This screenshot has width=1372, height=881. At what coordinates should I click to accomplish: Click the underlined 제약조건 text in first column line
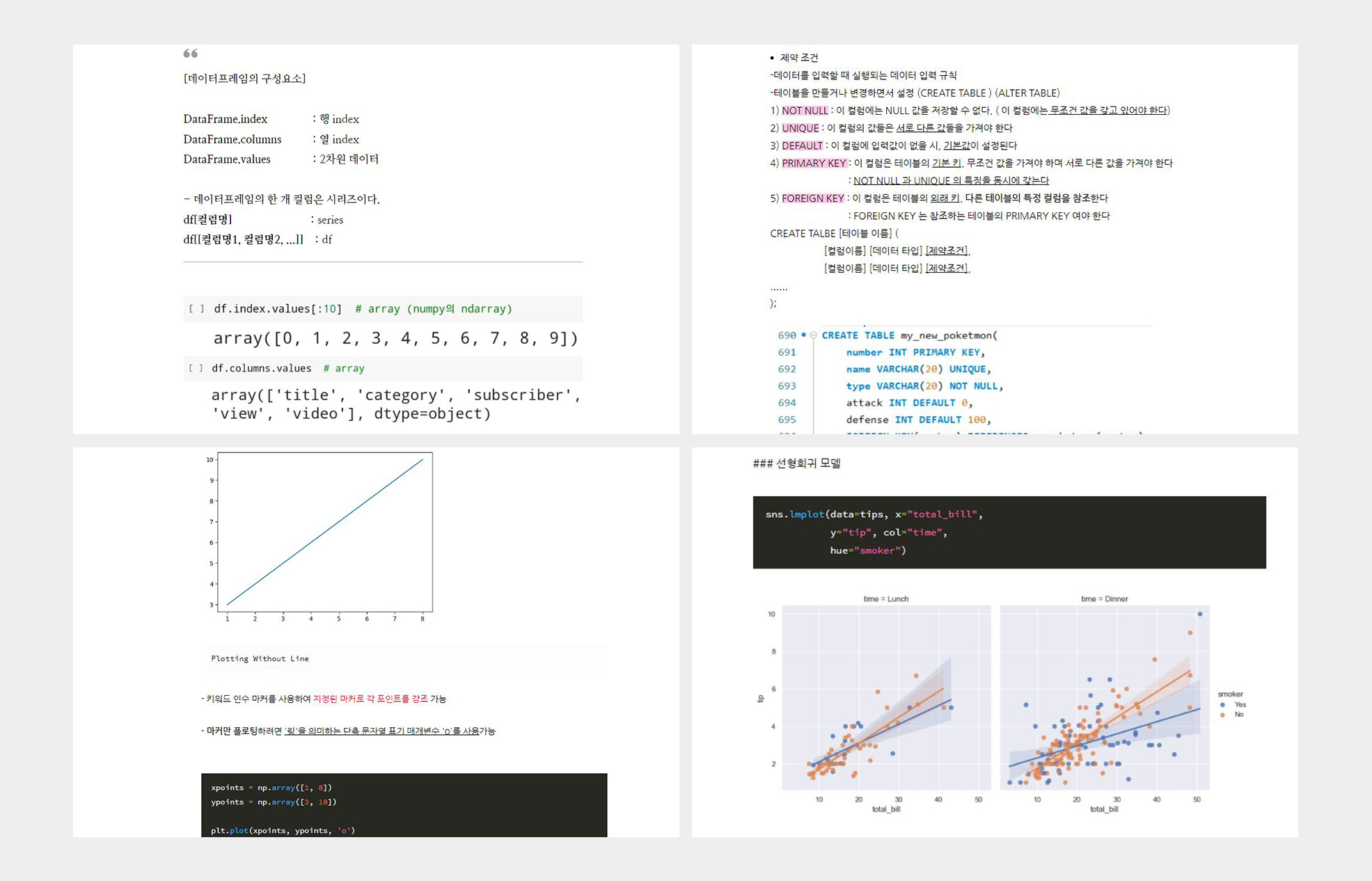coord(946,251)
